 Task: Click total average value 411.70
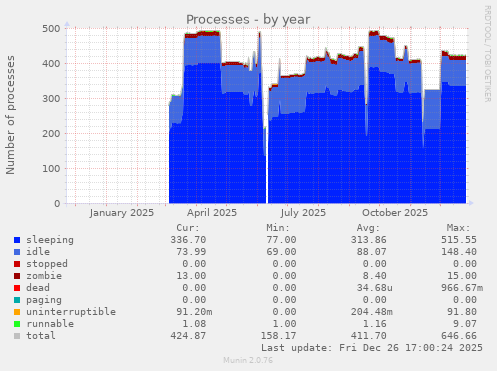tap(369, 336)
